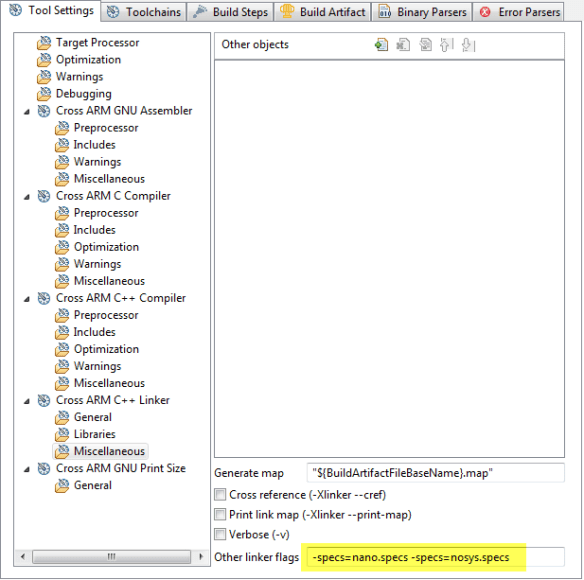Click the Target Processor folder icon
The height and width of the screenshot is (580, 584).
[x=44, y=43]
